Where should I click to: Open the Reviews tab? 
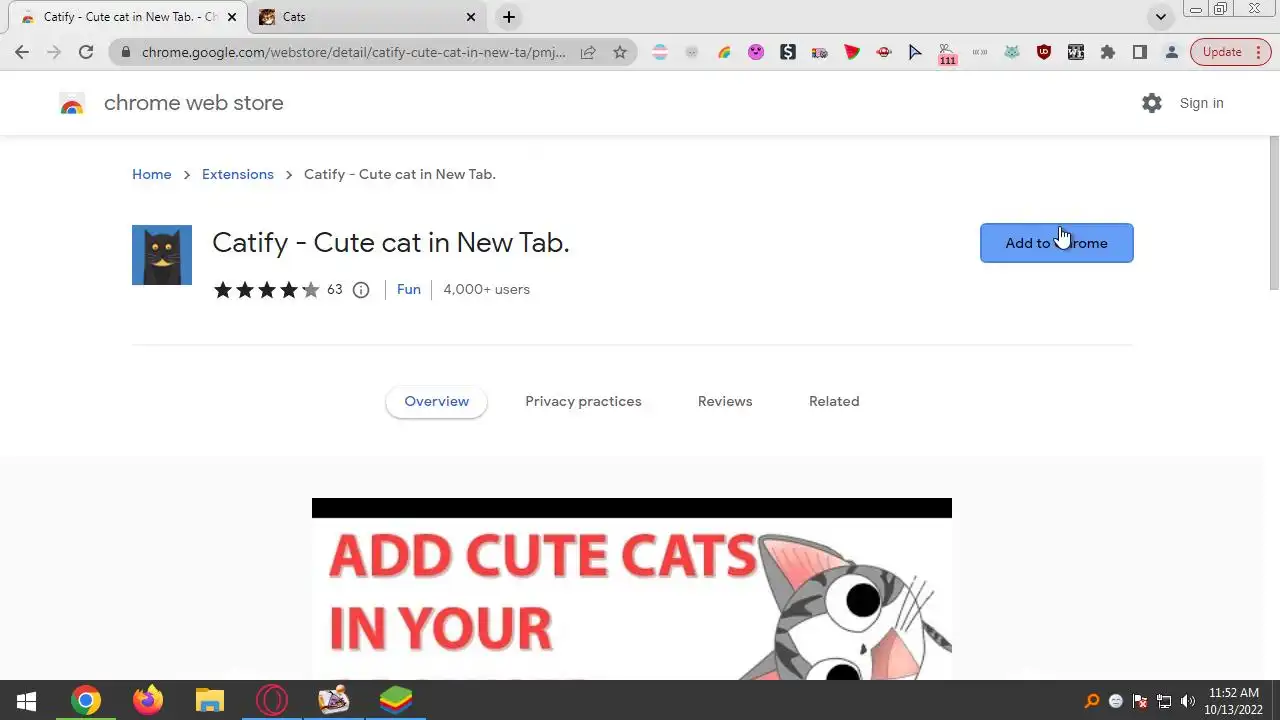(725, 402)
